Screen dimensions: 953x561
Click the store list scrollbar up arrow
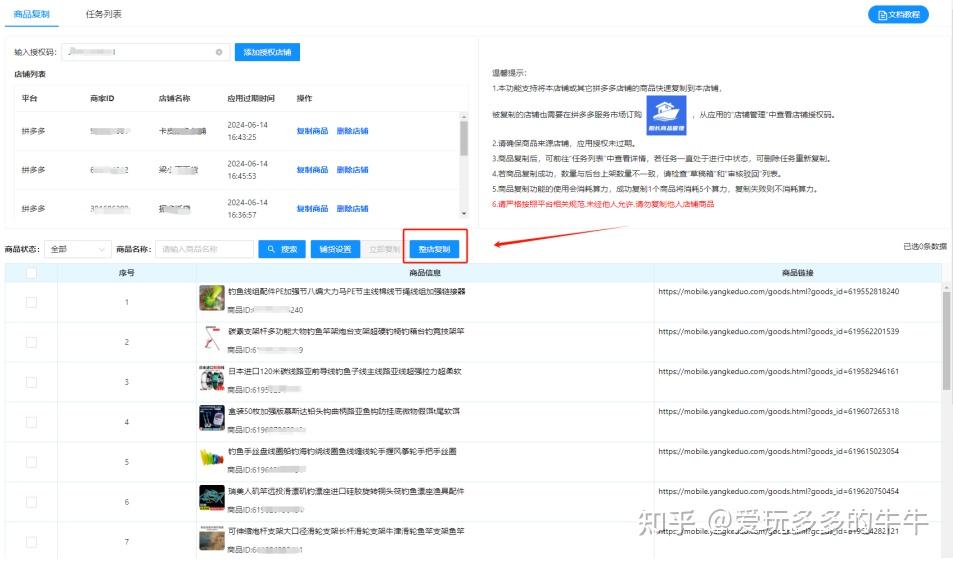462,118
